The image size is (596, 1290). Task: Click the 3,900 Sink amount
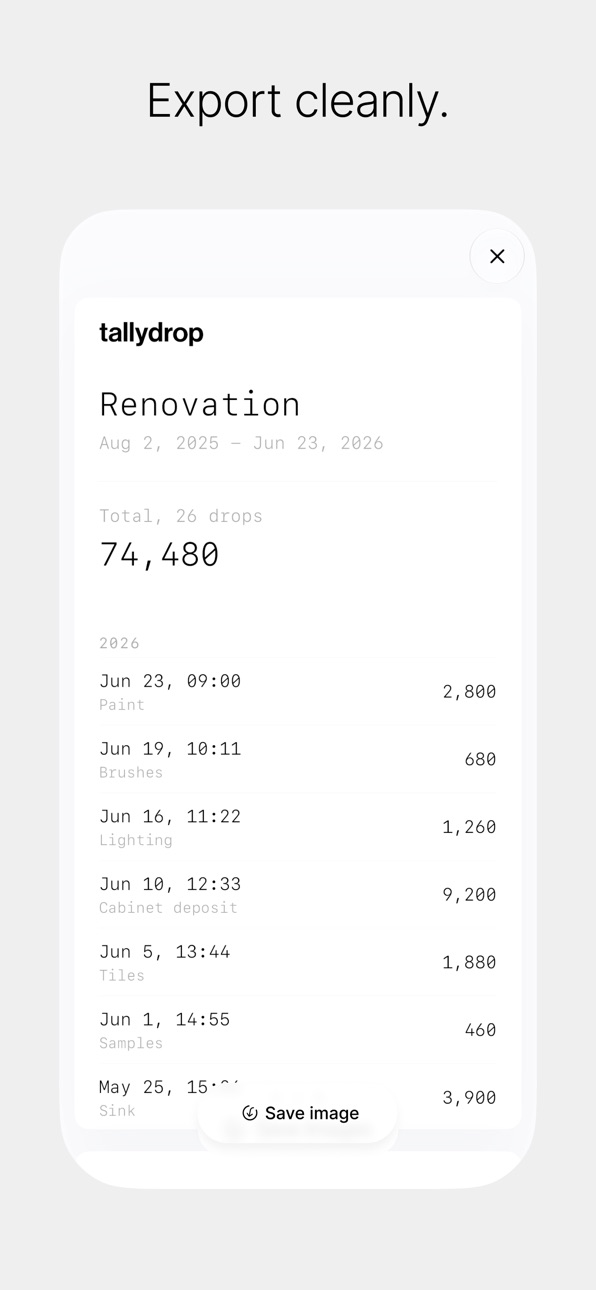coord(469,1098)
